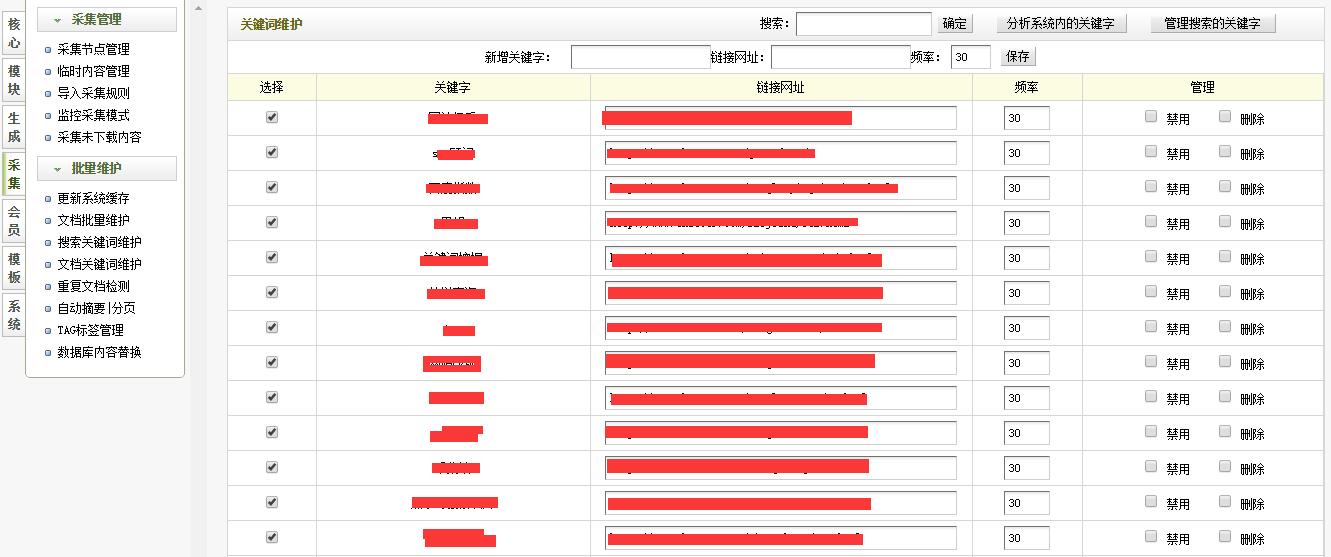Go to 导入采集规则

coord(93,93)
